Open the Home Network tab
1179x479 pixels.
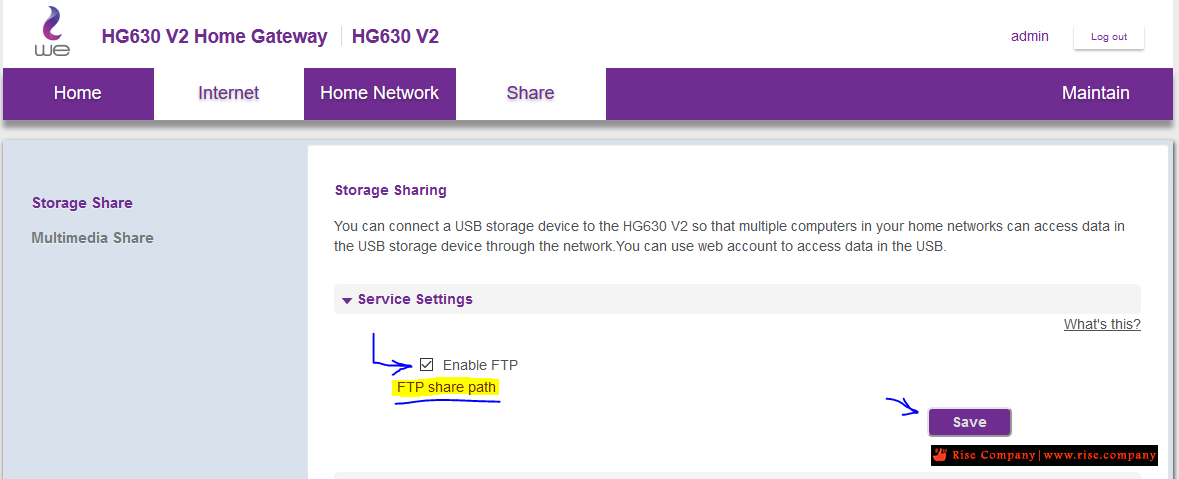click(379, 93)
